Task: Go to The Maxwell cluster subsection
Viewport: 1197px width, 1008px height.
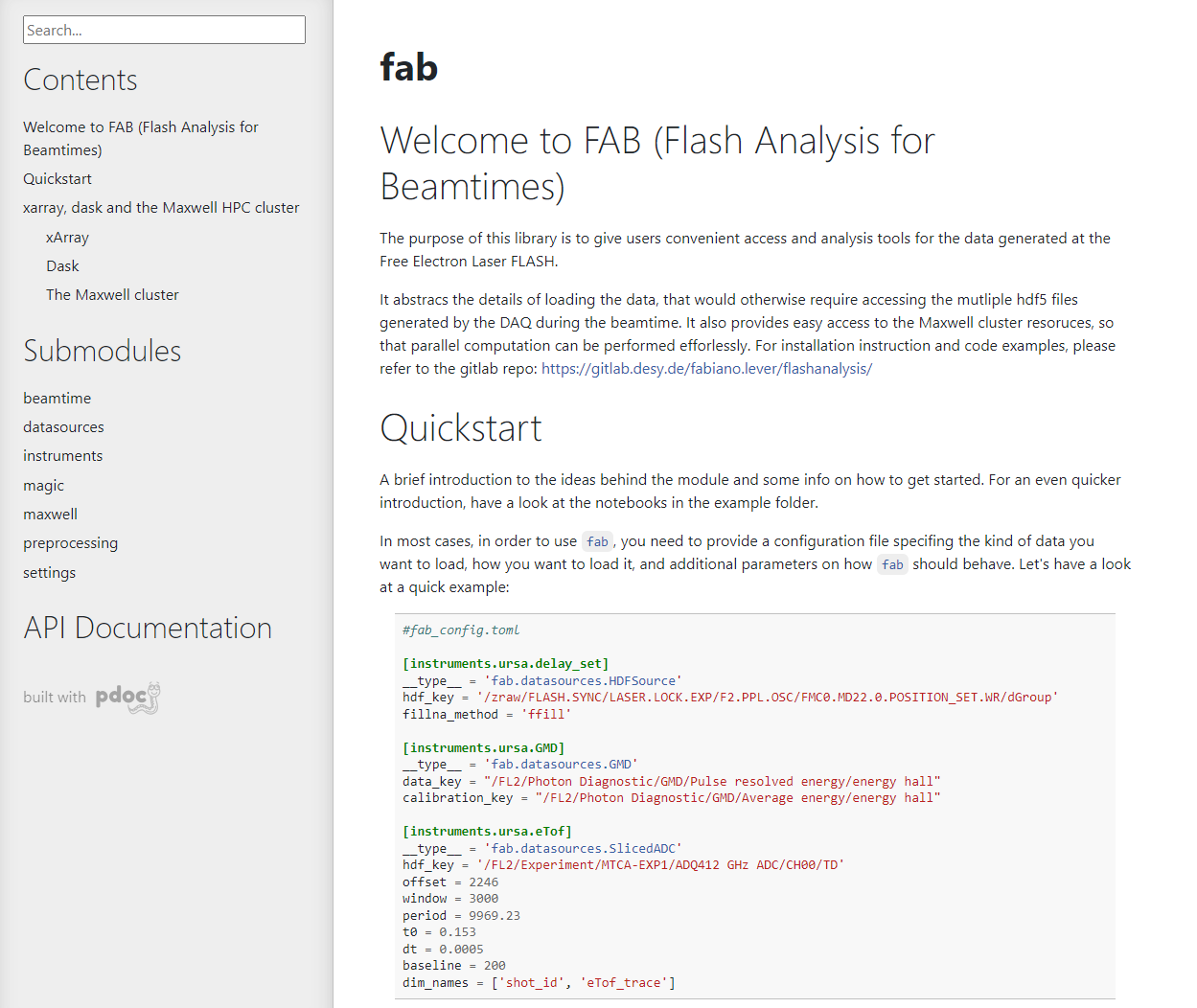Action: pos(112,295)
